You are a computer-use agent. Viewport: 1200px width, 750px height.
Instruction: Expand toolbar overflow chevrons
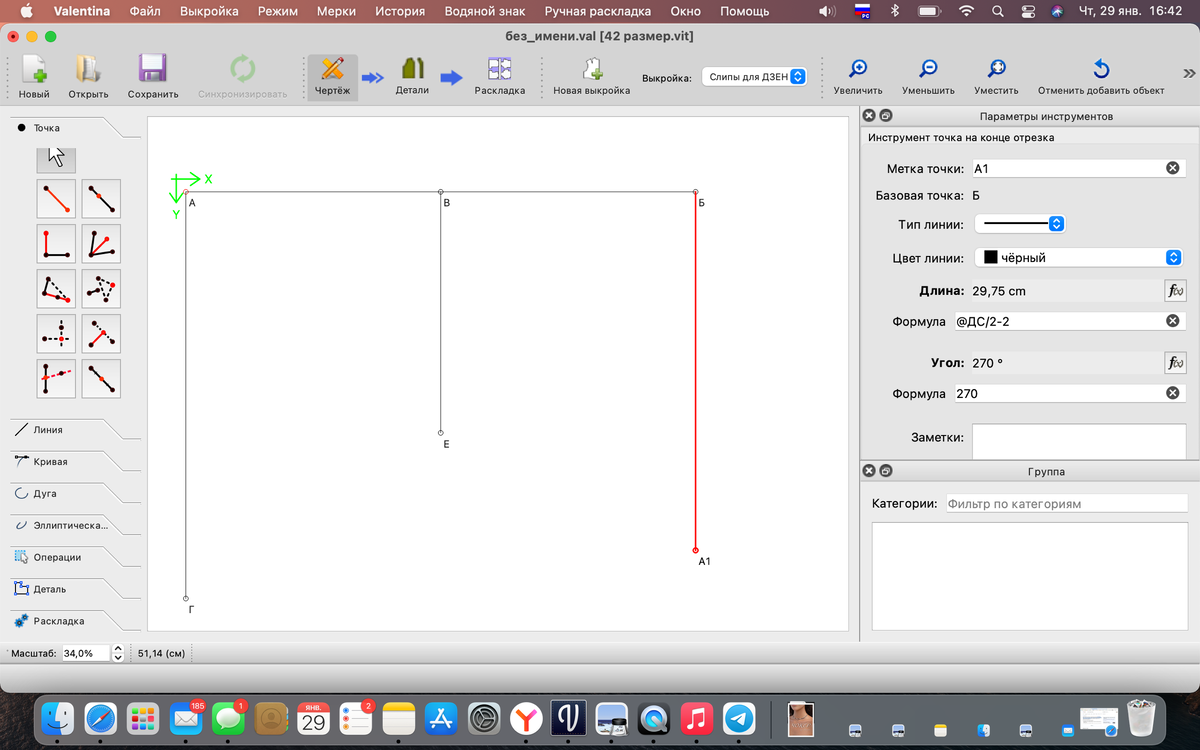point(1189,73)
